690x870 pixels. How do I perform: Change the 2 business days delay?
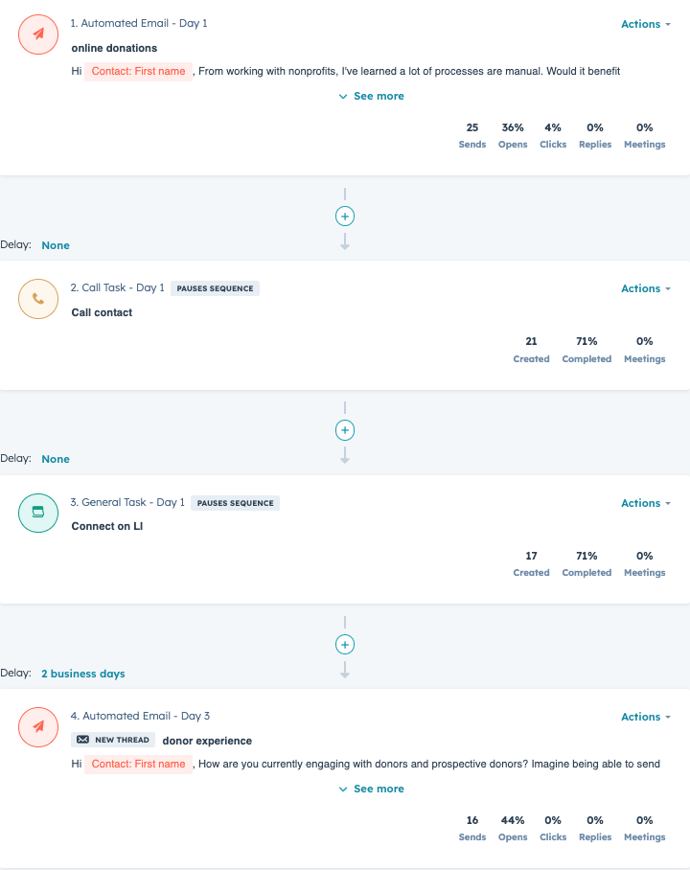coord(83,674)
